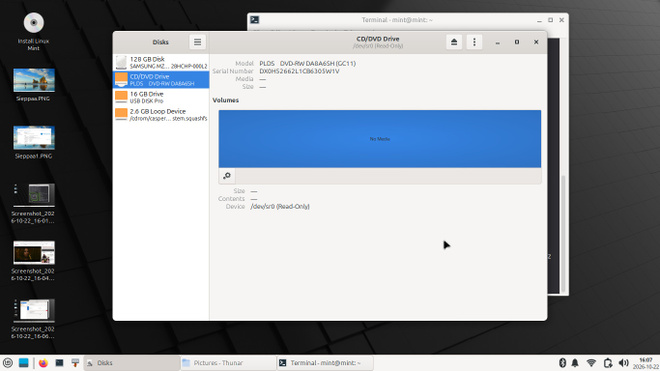Select the 128 GB Disk Samsung entry

coord(161,62)
